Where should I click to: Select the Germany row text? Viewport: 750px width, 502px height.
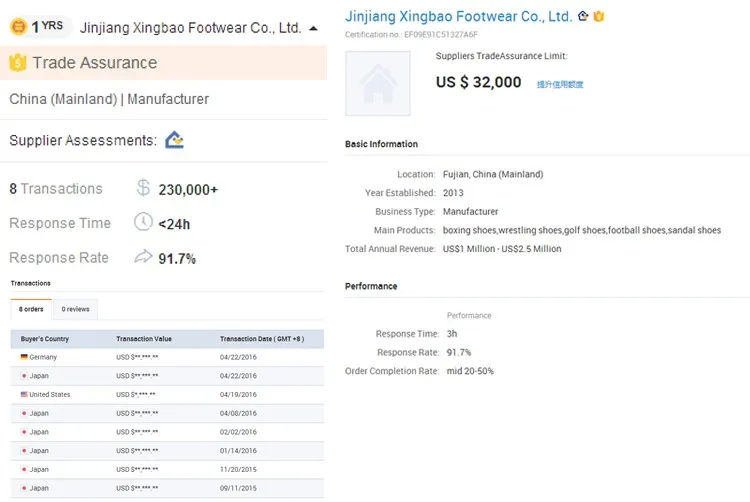pyautogui.click(x=43, y=357)
